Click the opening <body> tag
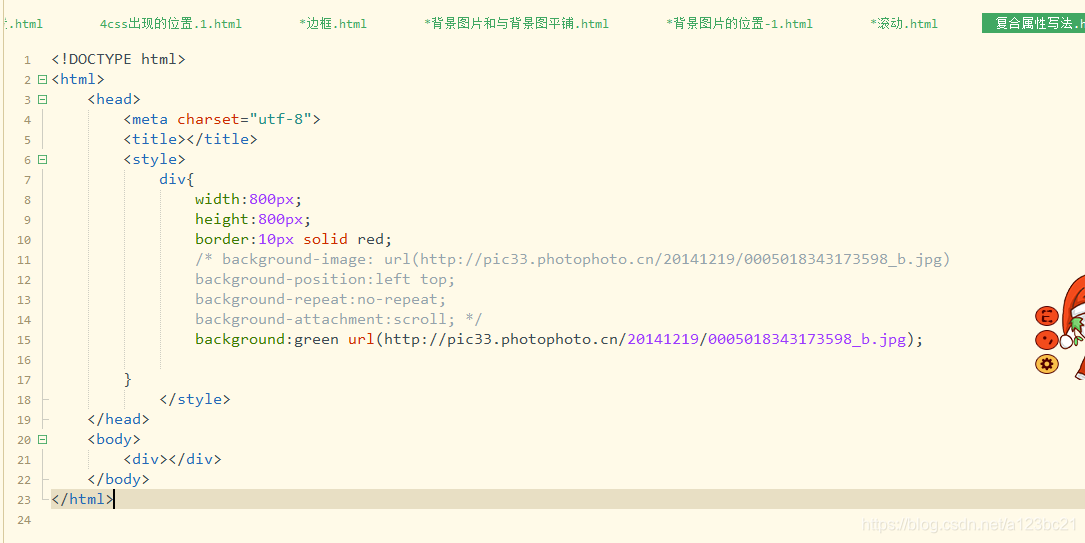The height and width of the screenshot is (543, 1085). point(114,439)
